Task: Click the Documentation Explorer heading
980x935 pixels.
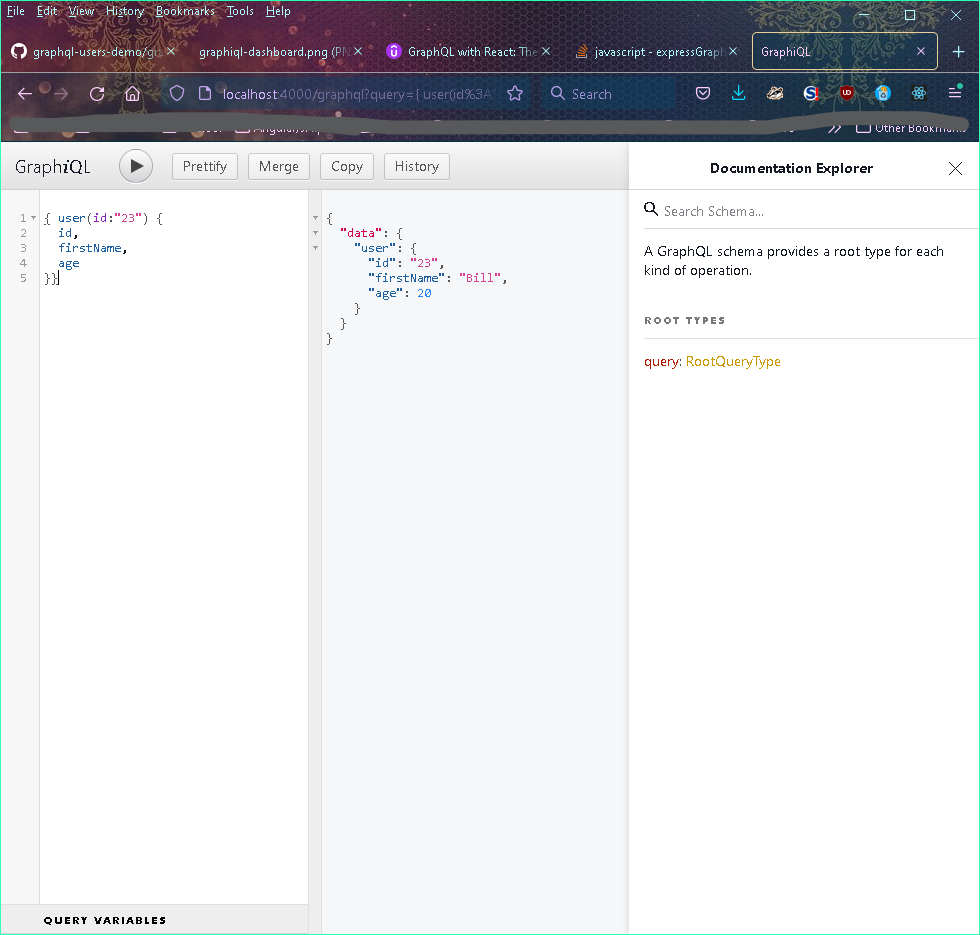Action: (x=791, y=168)
